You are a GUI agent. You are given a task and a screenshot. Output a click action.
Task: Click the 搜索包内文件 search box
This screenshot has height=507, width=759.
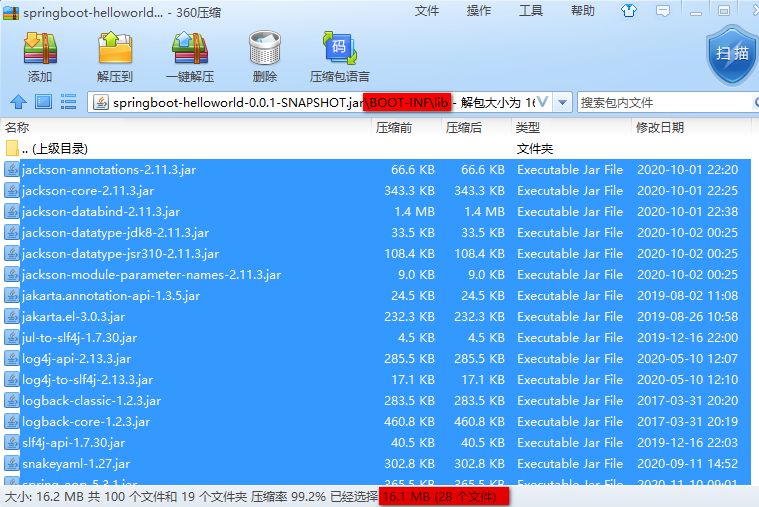pos(666,103)
